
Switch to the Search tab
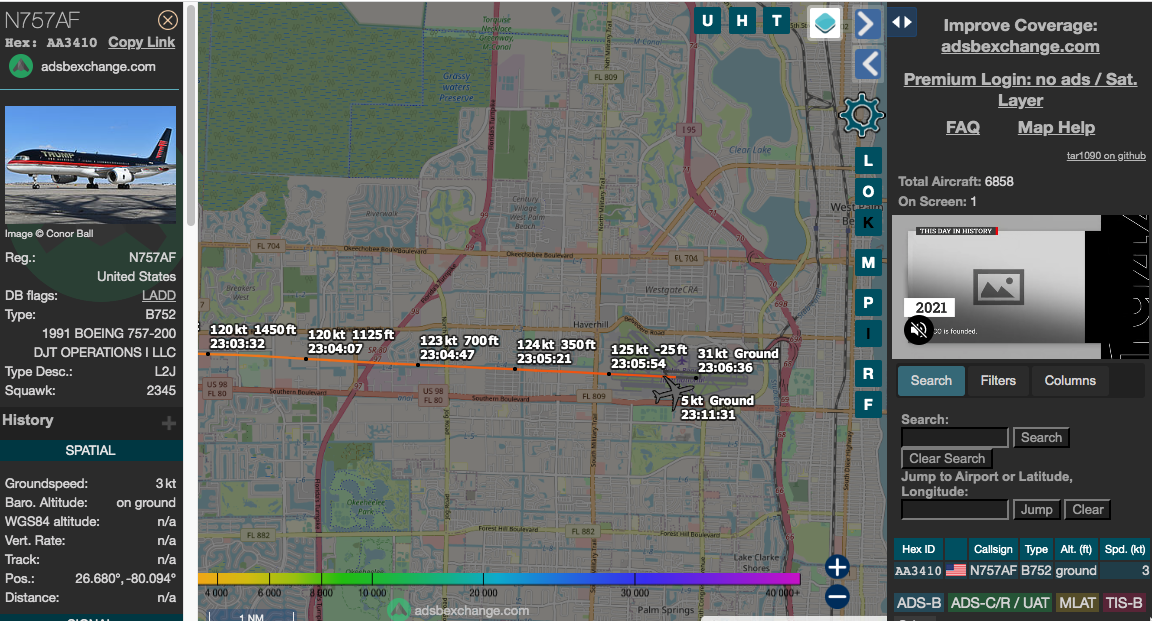[x=931, y=381]
